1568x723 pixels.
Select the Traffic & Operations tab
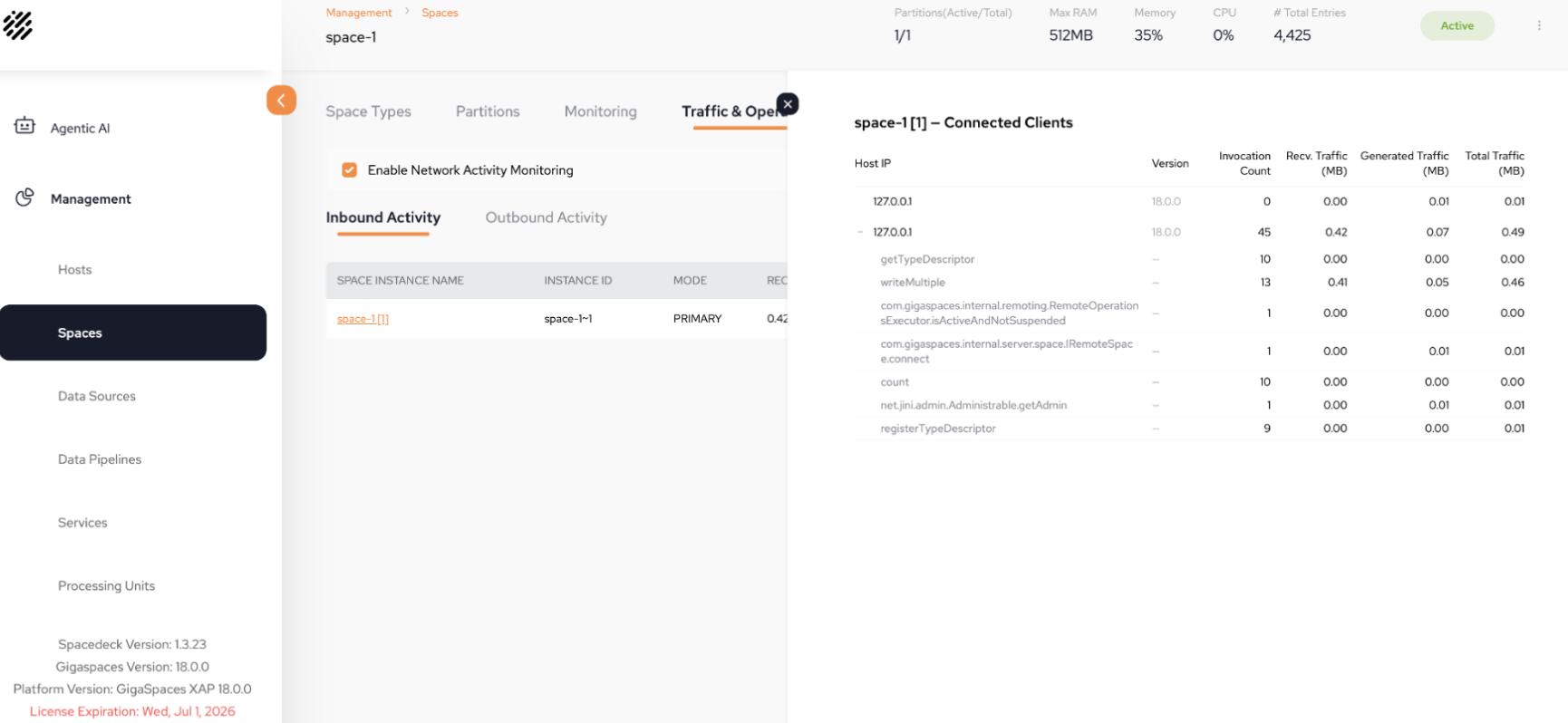[733, 111]
